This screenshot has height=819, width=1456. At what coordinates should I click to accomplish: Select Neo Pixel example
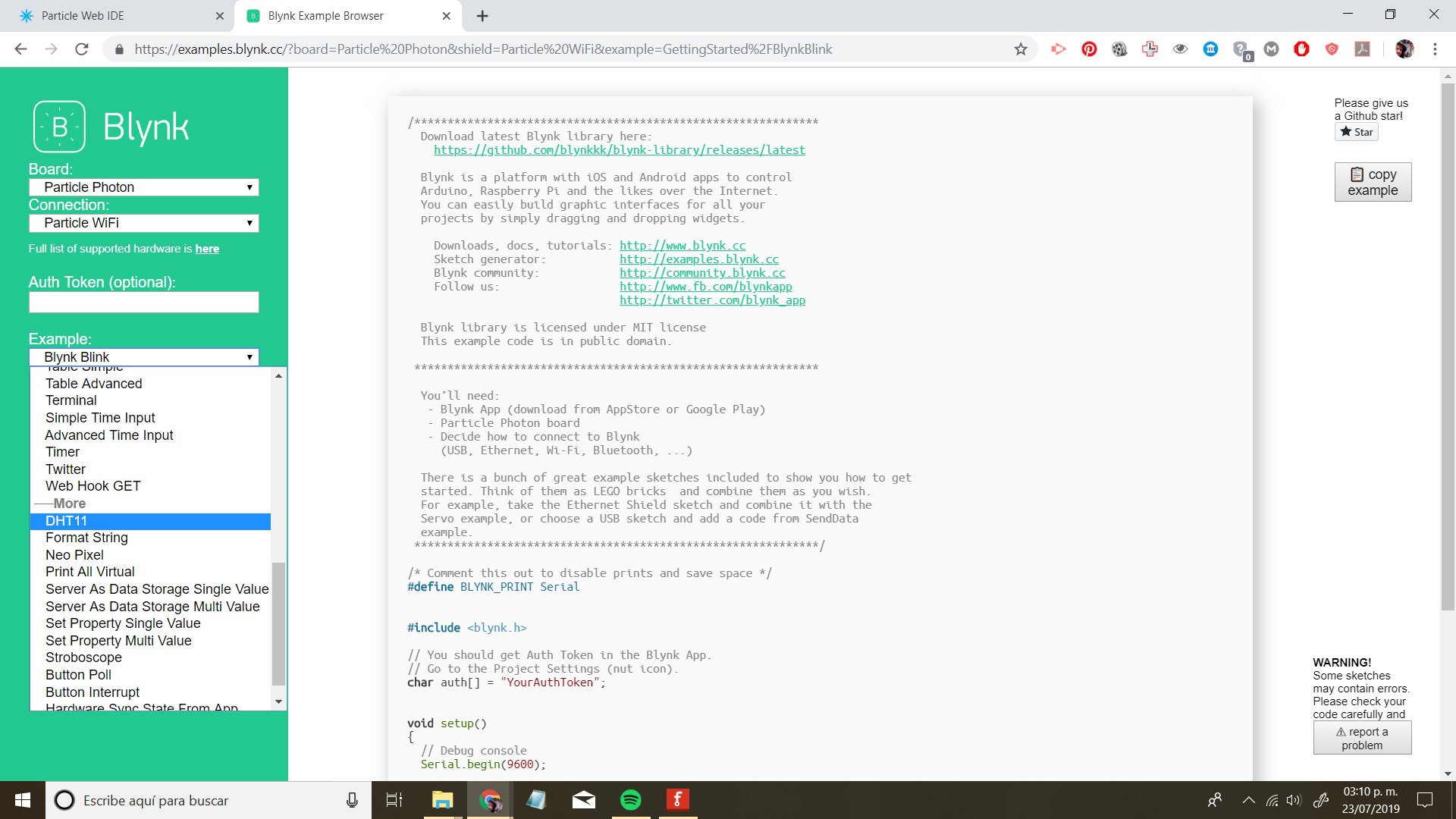(x=150, y=555)
